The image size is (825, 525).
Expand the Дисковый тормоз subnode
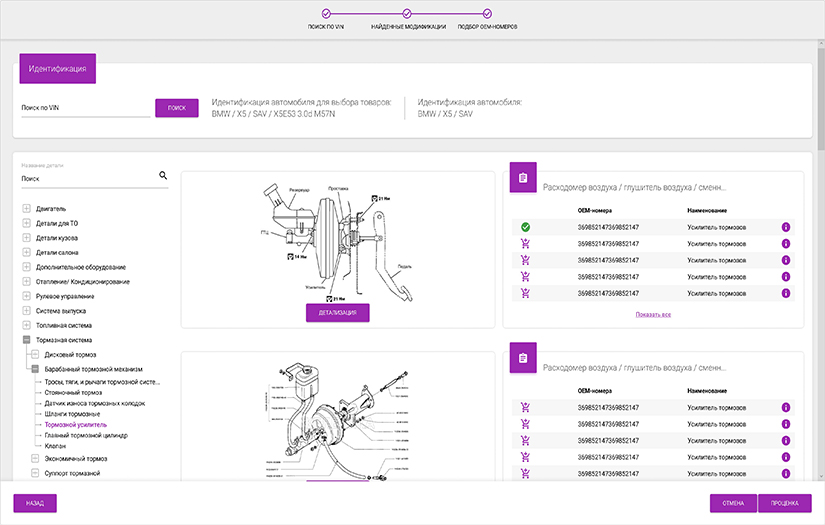[35, 354]
